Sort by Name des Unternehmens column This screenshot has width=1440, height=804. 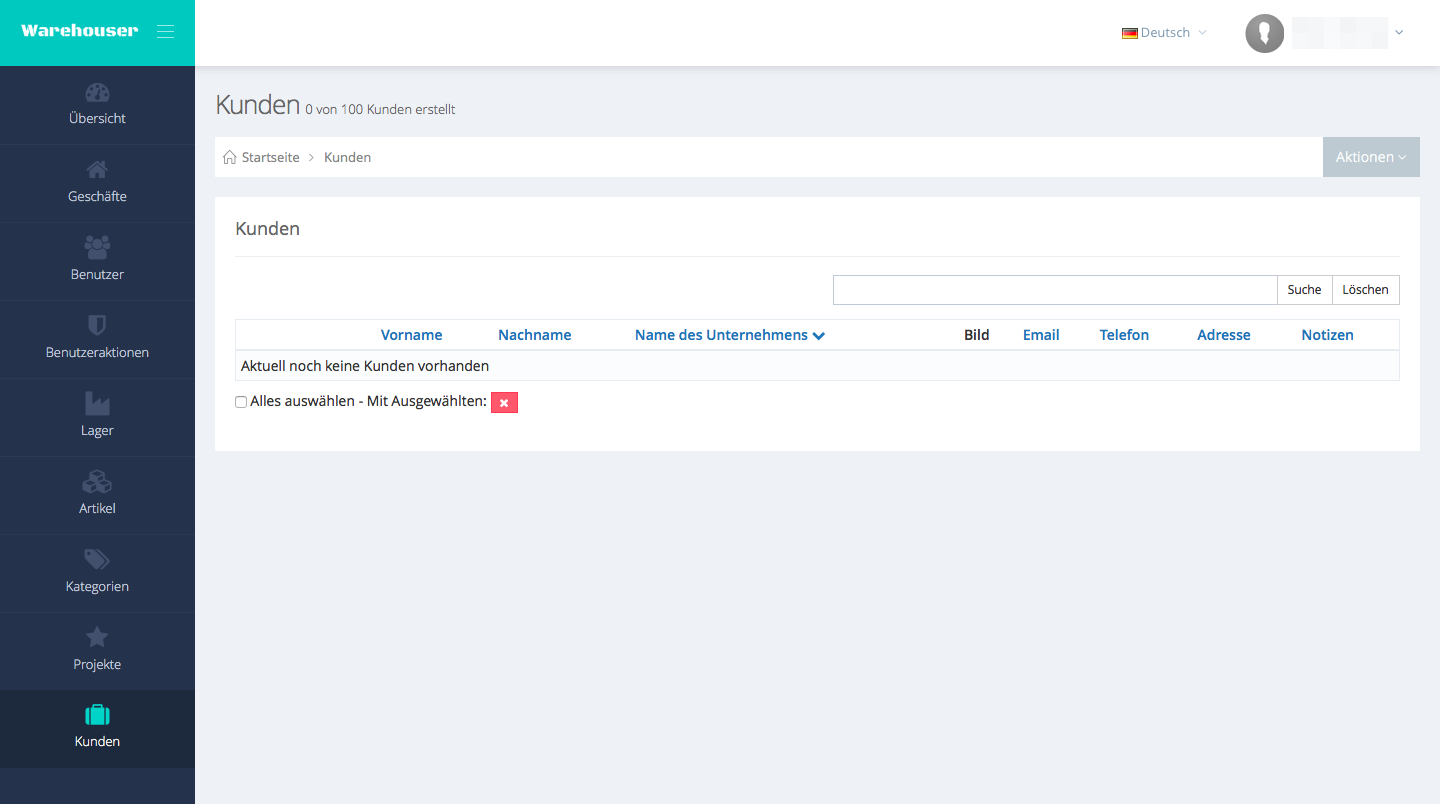coord(729,335)
